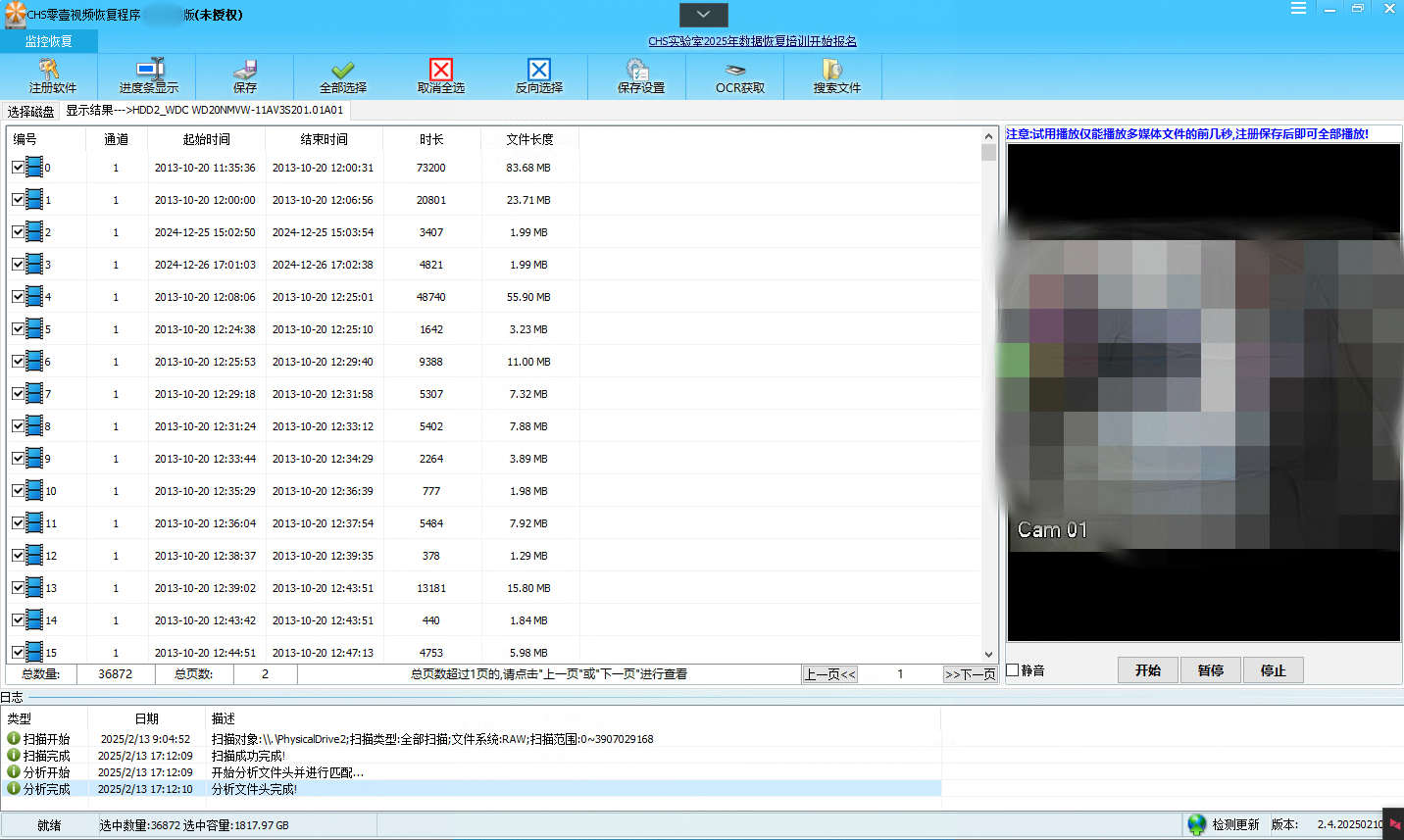This screenshot has width=1404, height=840.
Task: Click the video file icon for row 6
Action: [x=34, y=361]
